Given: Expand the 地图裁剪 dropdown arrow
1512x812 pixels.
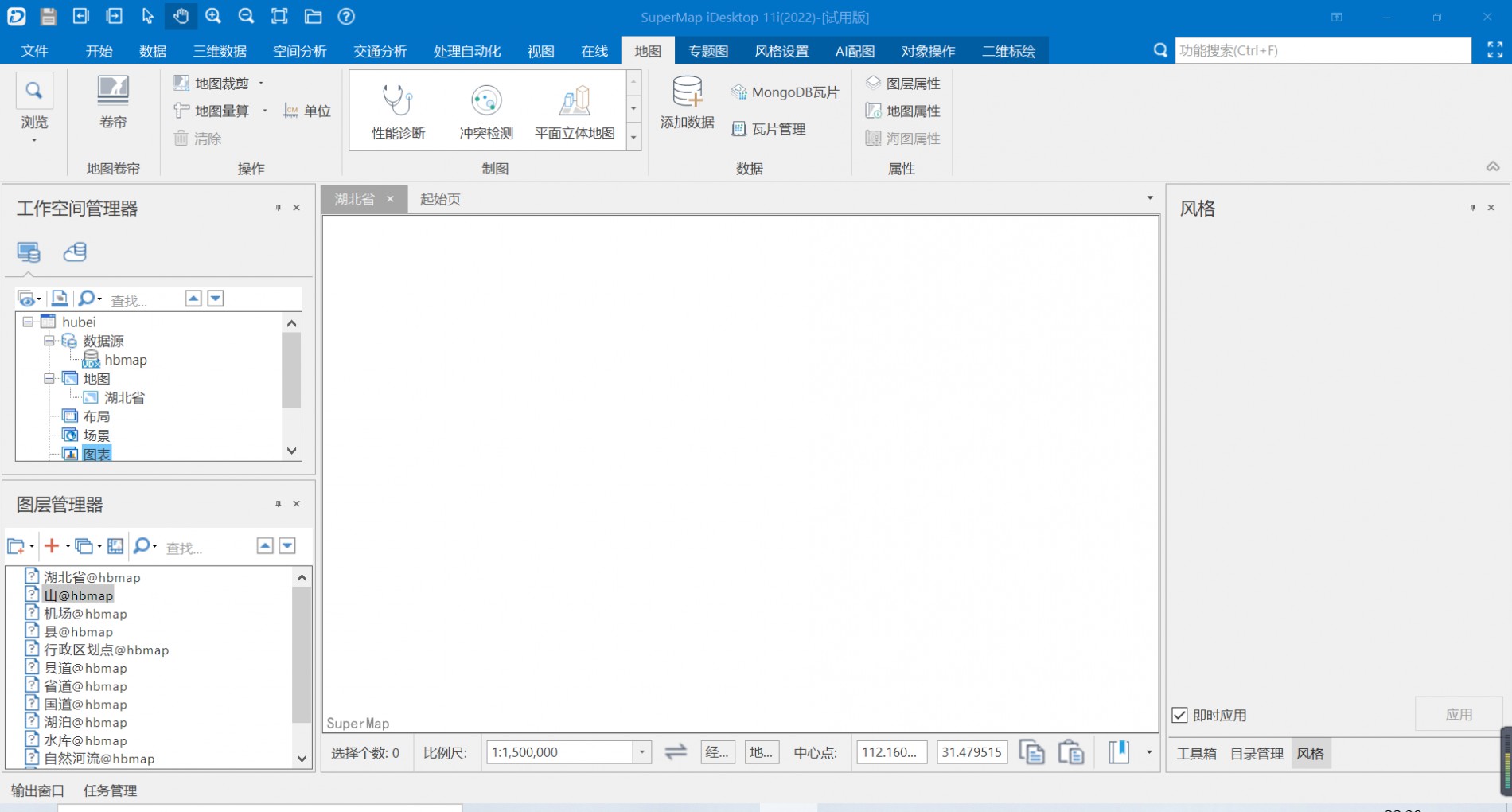Looking at the screenshot, I should tap(261, 84).
